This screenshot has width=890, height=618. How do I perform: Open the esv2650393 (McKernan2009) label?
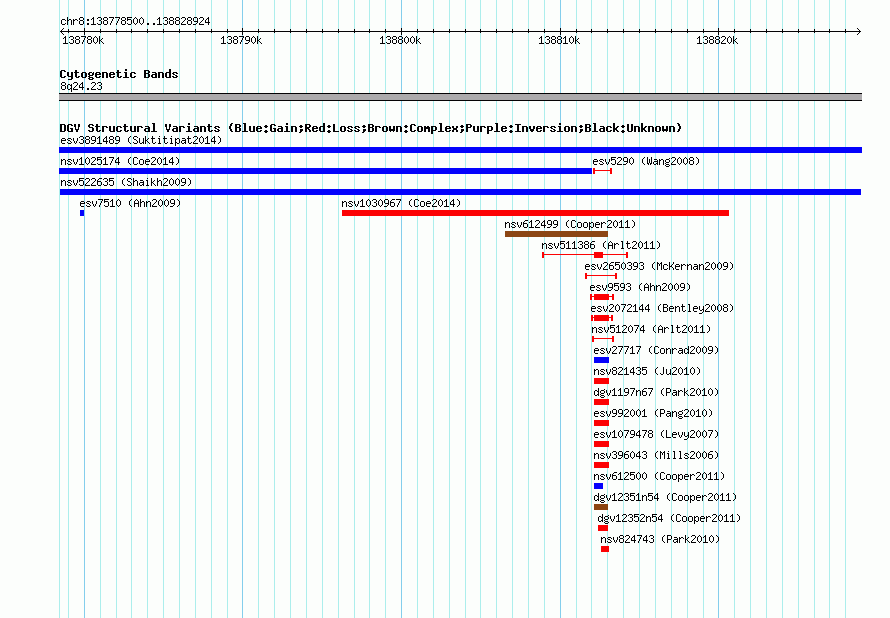(x=659, y=266)
